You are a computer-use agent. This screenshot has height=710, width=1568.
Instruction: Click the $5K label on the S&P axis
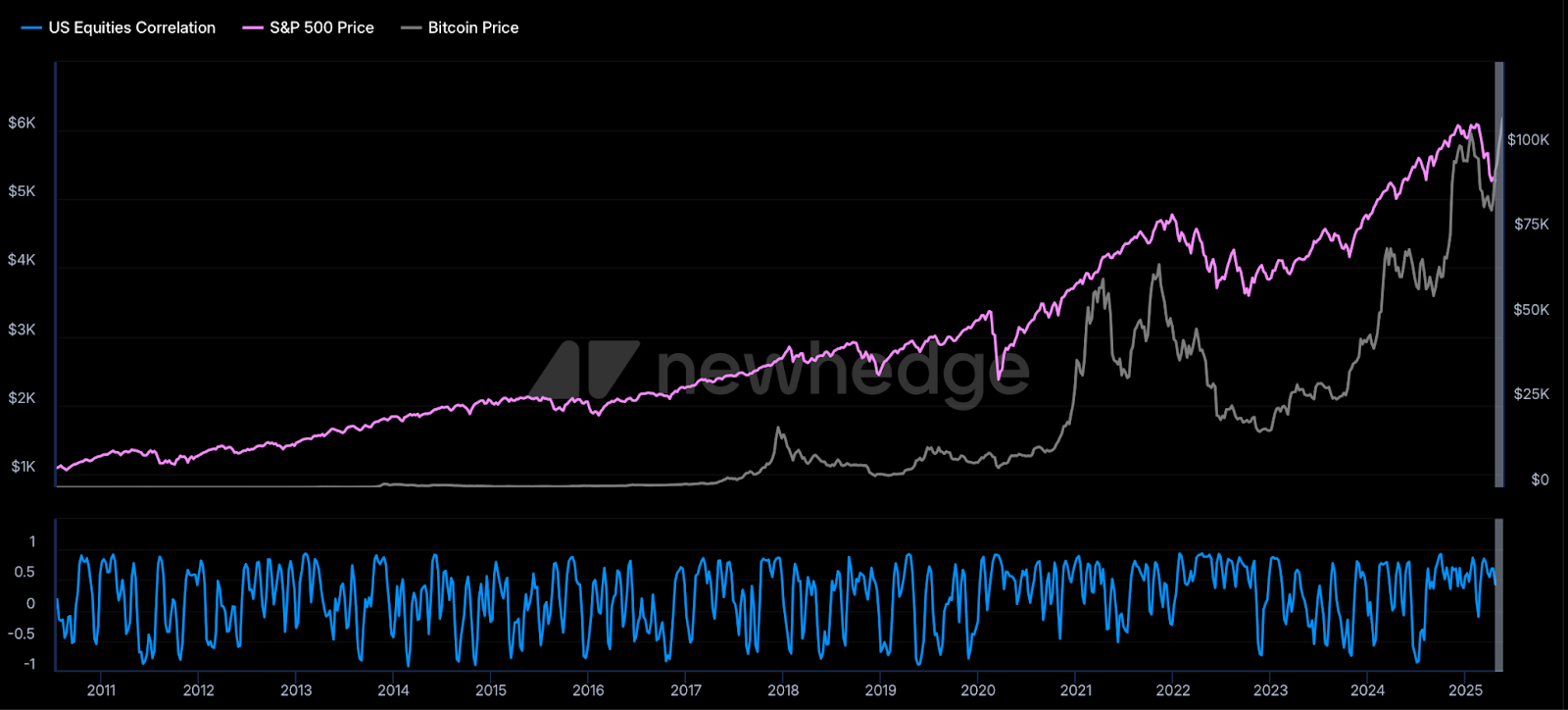tap(22, 191)
